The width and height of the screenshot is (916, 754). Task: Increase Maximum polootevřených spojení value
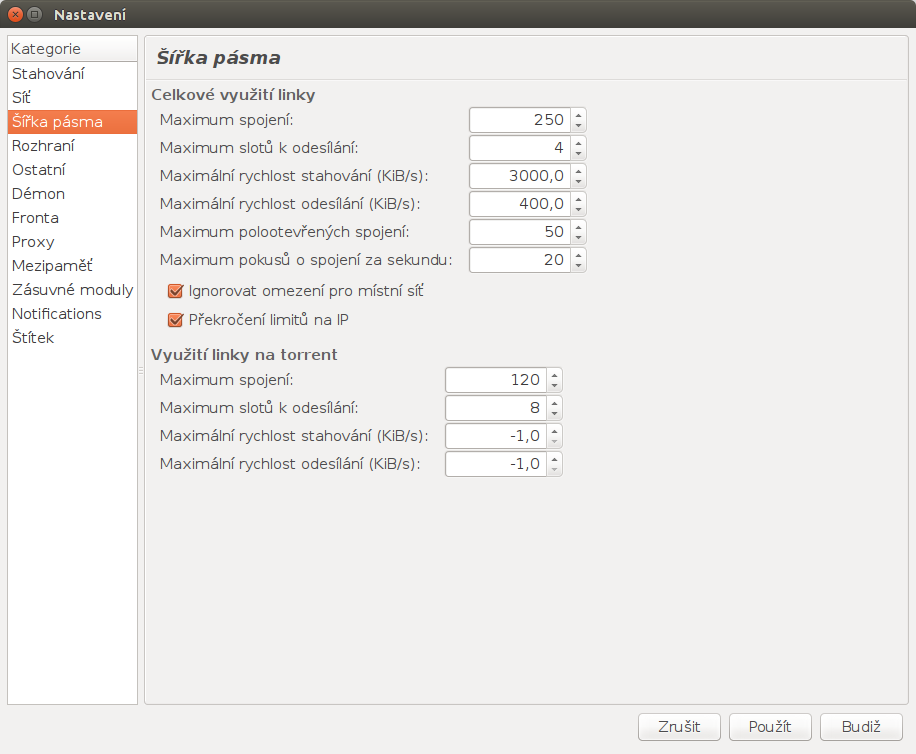click(578, 227)
